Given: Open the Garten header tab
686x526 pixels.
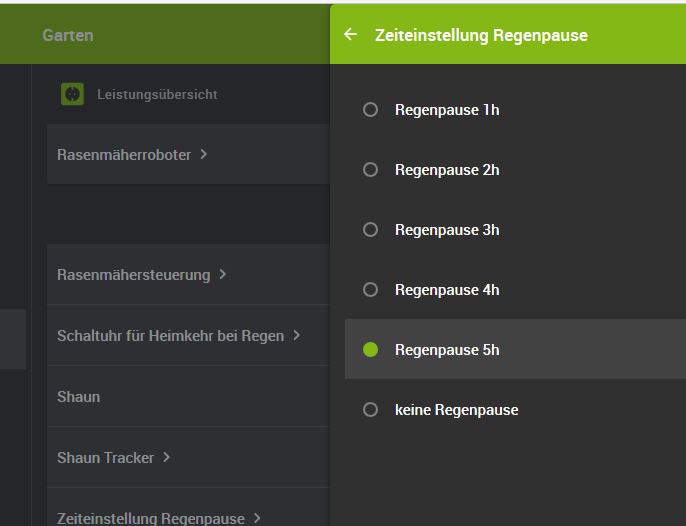Looking at the screenshot, I should [x=68, y=35].
